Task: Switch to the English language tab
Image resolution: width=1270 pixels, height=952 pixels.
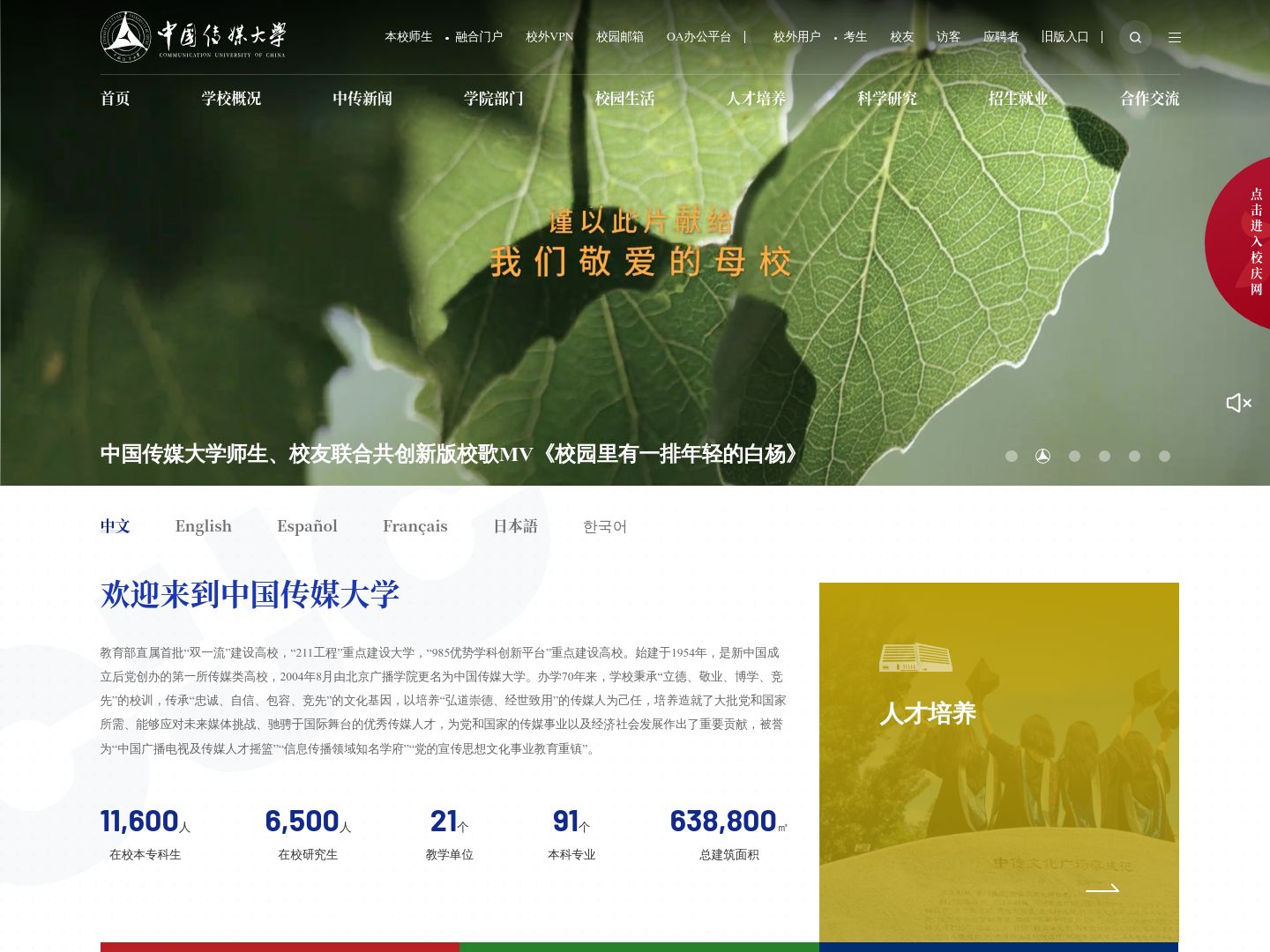Action: 204,526
